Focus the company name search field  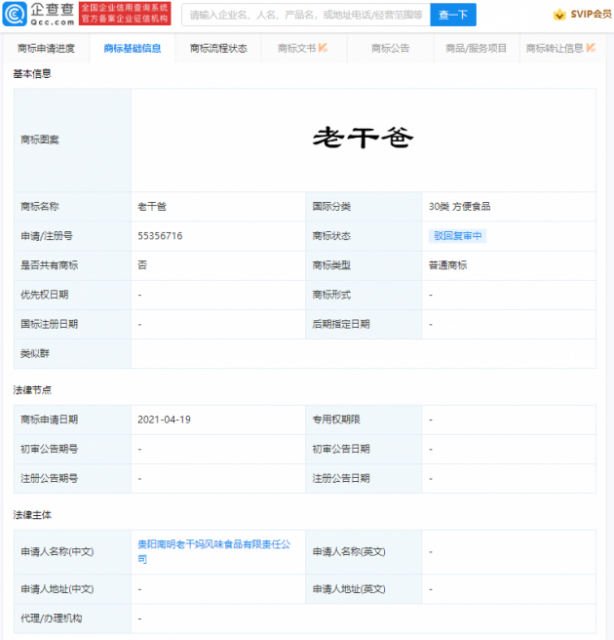coord(306,15)
